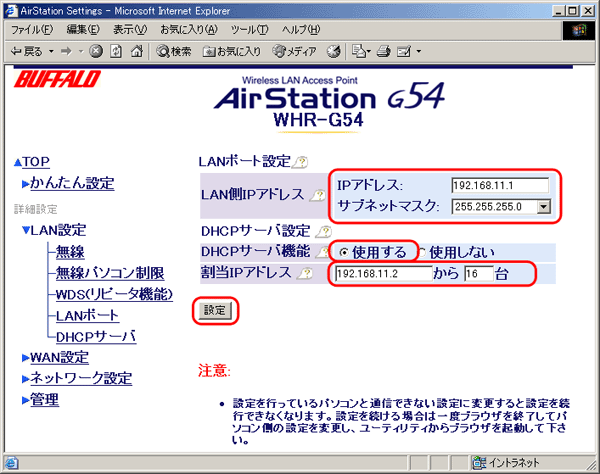Expand the ネットワーク設定 section

click(x=26, y=379)
